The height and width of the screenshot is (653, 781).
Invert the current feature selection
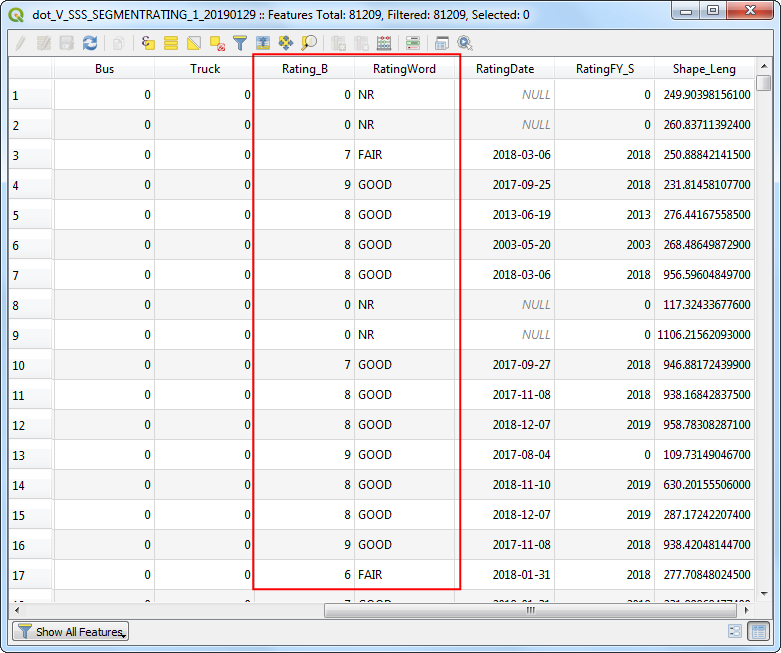click(194, 43)
